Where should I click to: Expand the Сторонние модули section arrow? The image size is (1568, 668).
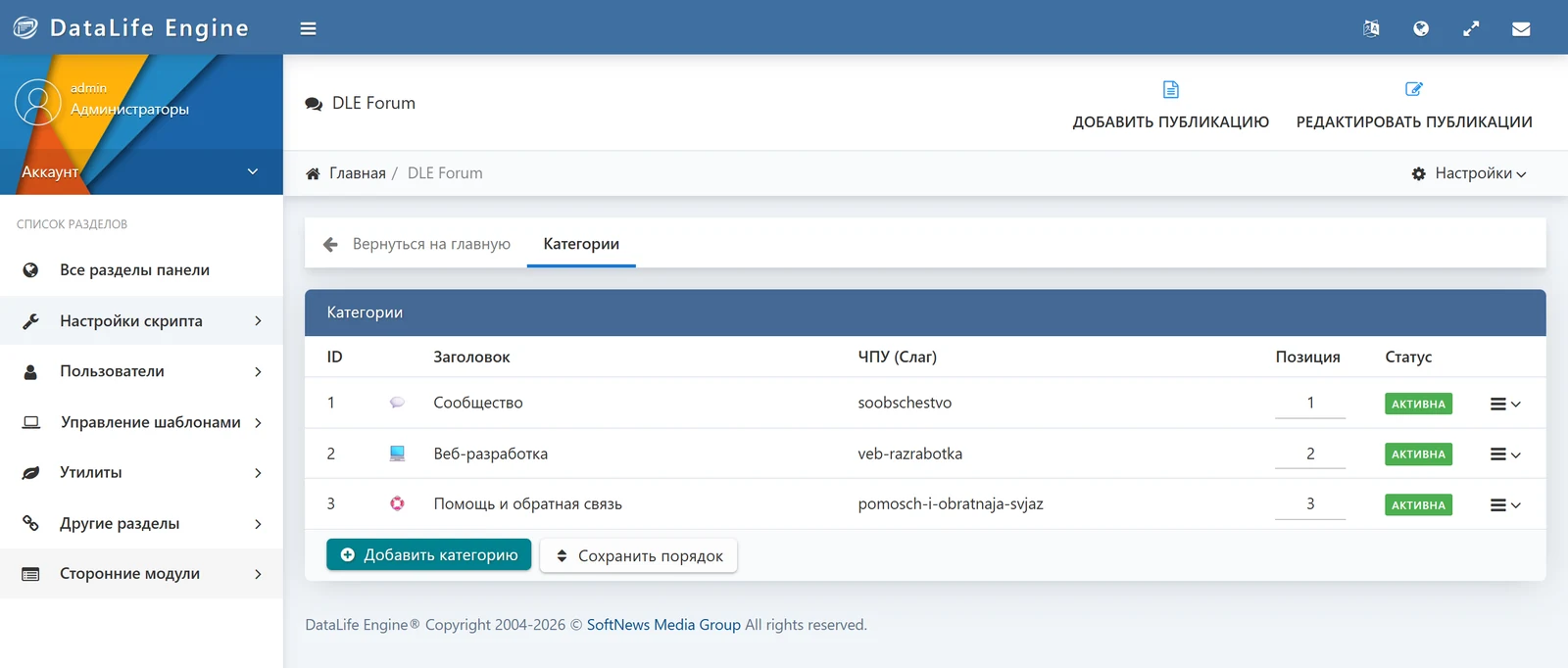tap(258, 574)
